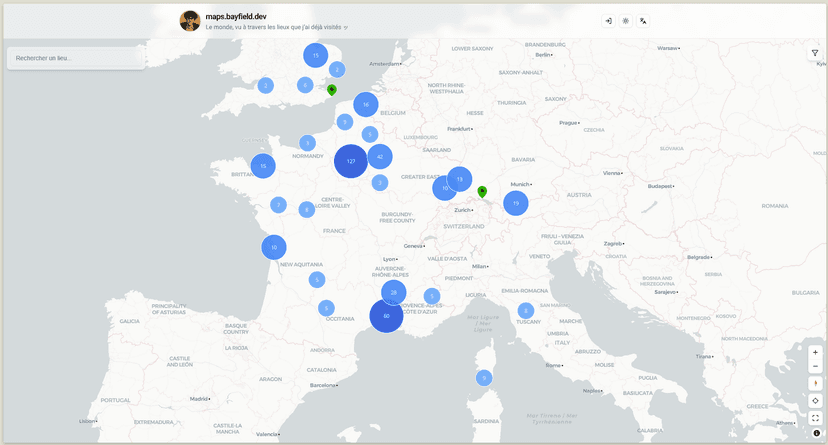Open the 6 places cluster in England
This screenshot has width=828, height=445.
[305, 85]
